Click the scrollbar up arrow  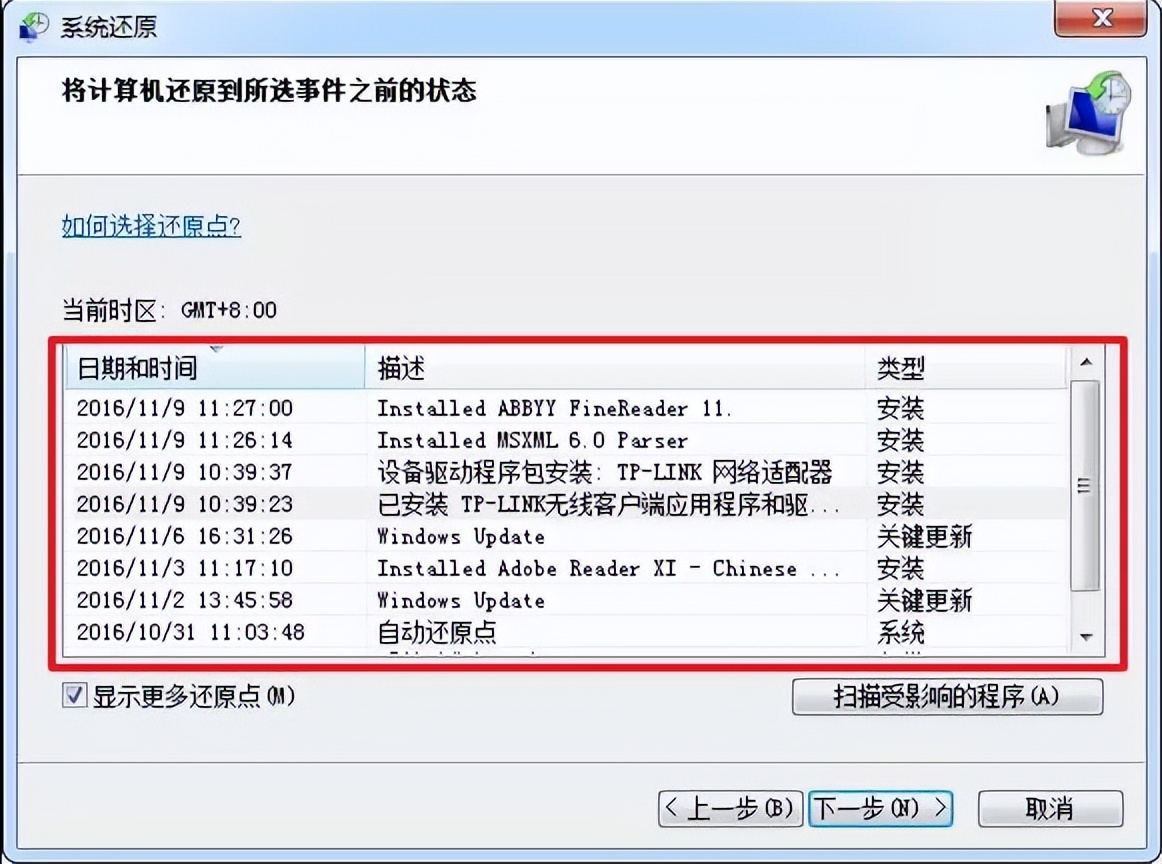coord(1085,362)
